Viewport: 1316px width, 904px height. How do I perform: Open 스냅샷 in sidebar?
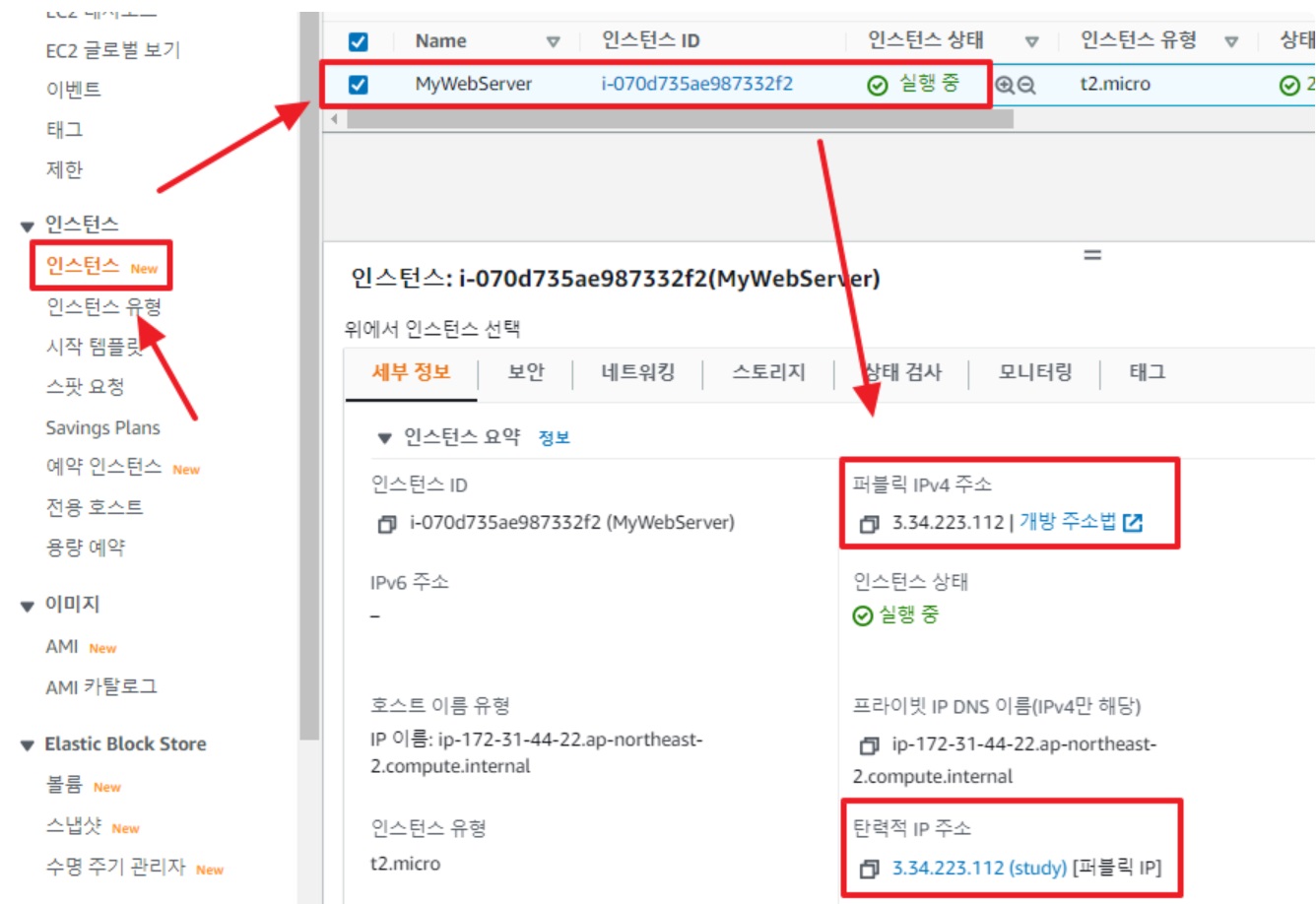(74, 826)
